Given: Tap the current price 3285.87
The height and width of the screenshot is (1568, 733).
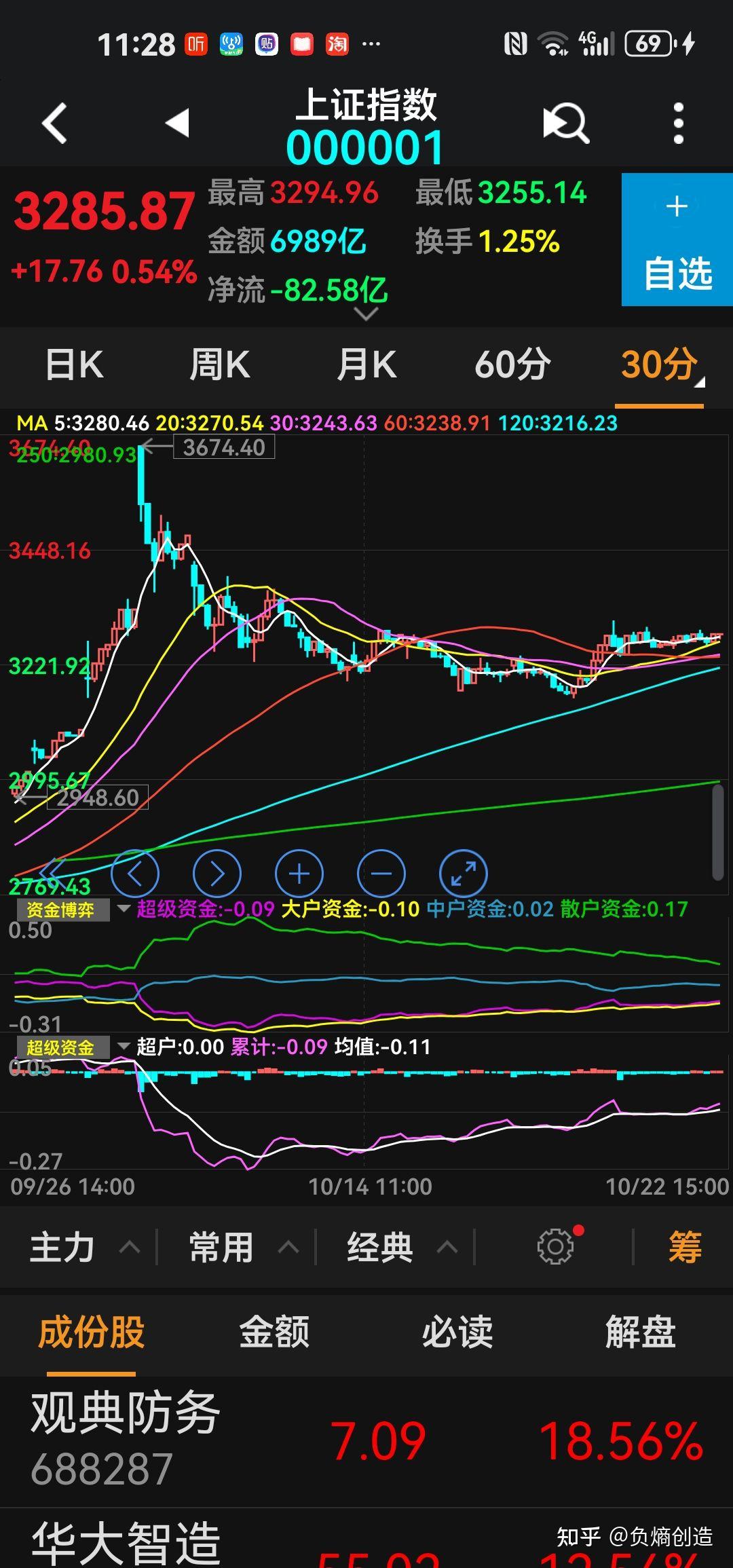Looking at the screenshot, I should [x=105, y=211].
